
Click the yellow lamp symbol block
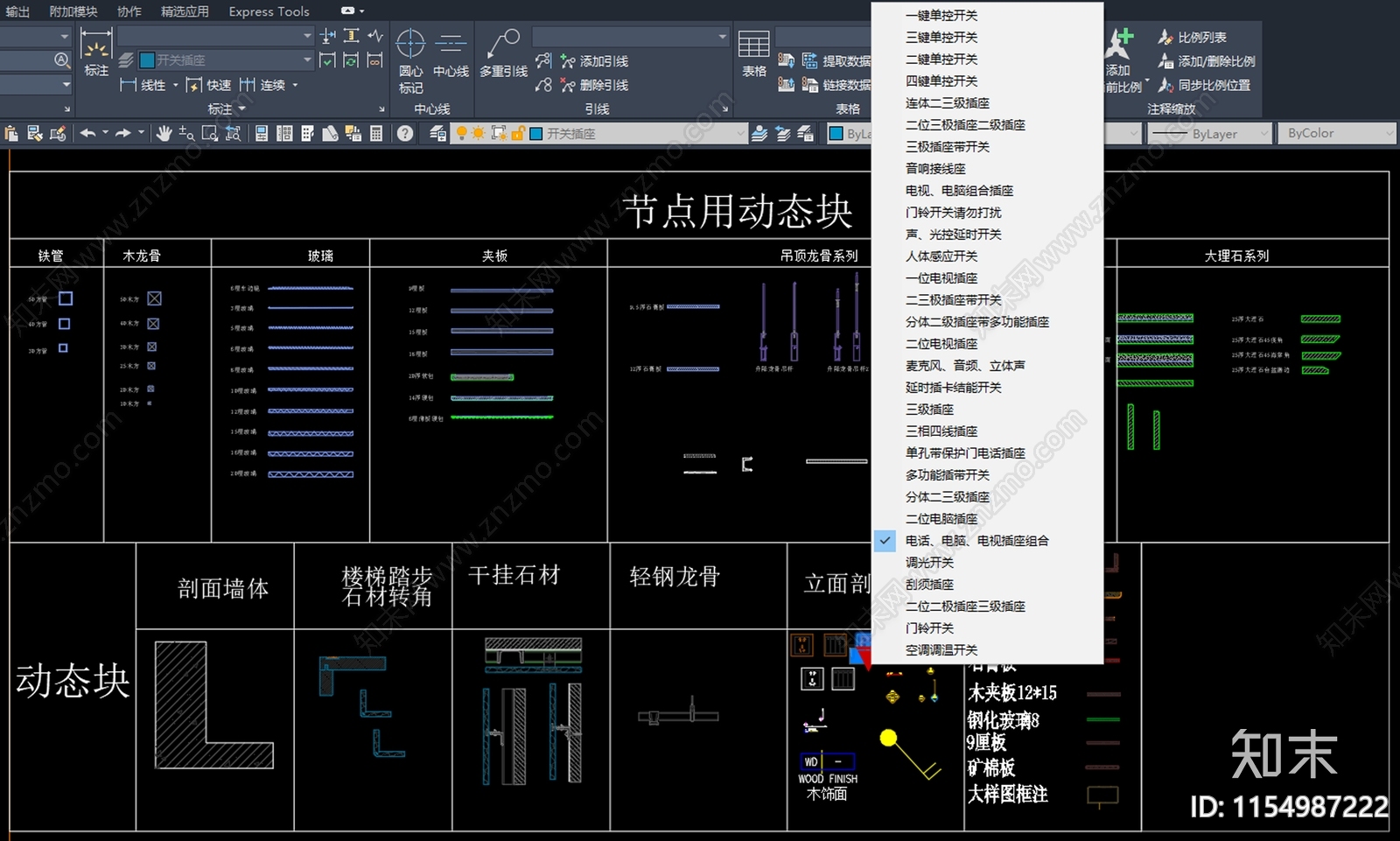(912, 754)
